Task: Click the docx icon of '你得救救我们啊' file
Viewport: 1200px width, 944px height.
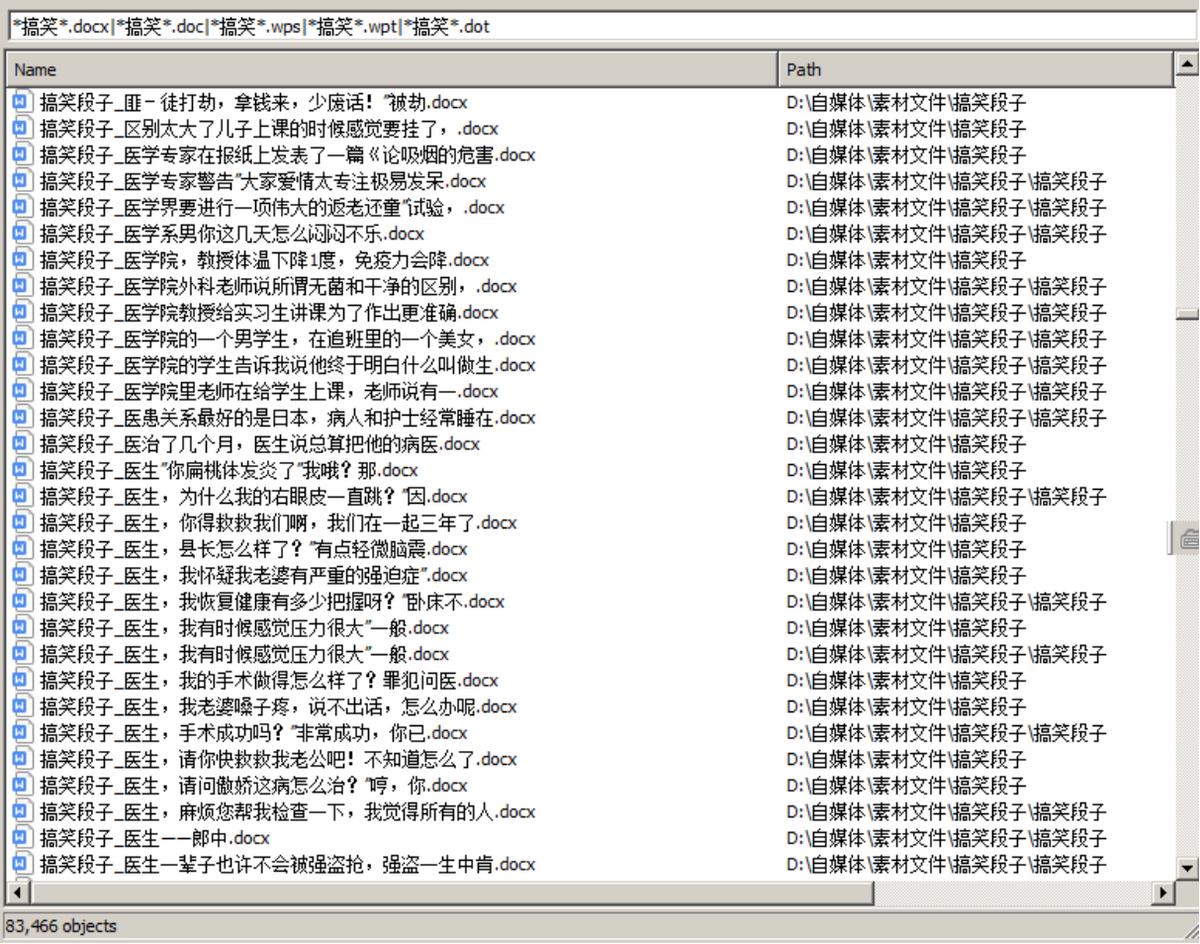Action: click(x=21, y=522)
